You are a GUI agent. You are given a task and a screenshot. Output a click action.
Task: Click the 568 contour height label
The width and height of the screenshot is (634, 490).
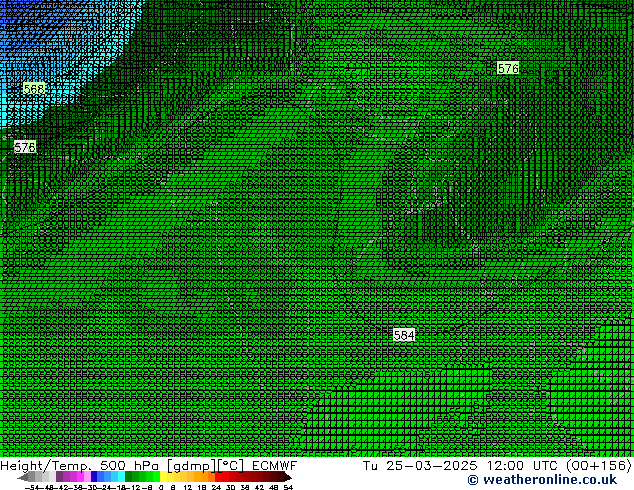click(x=34, y=89)
